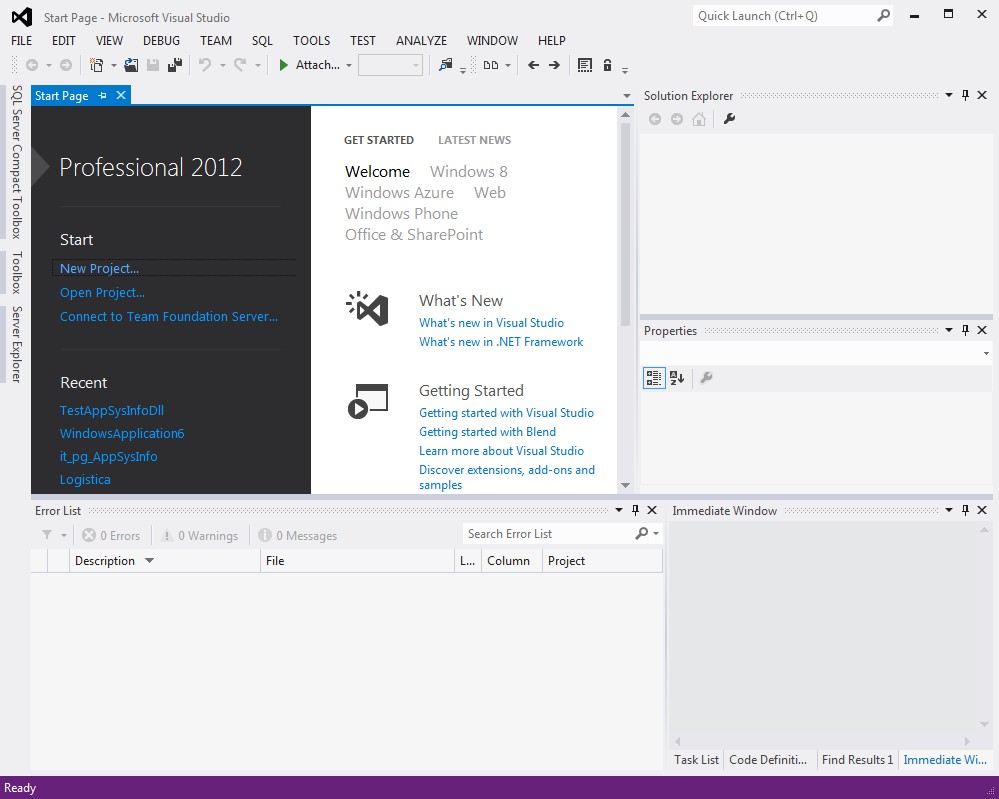Open the solution configurations combo box
The image size is (999, 799).
pyautogui.click(x=390, y=65)
